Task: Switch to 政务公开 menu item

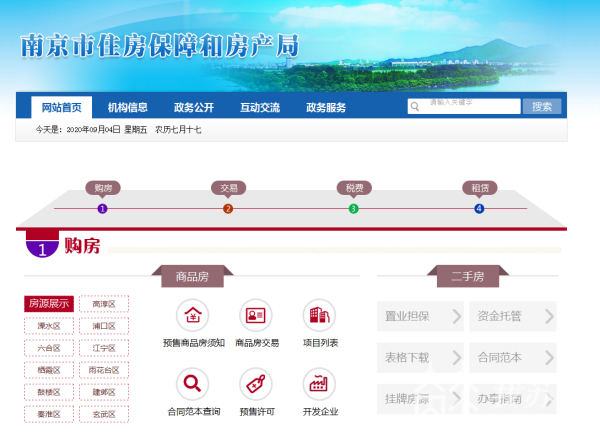Action: click(x=193, y=107)
